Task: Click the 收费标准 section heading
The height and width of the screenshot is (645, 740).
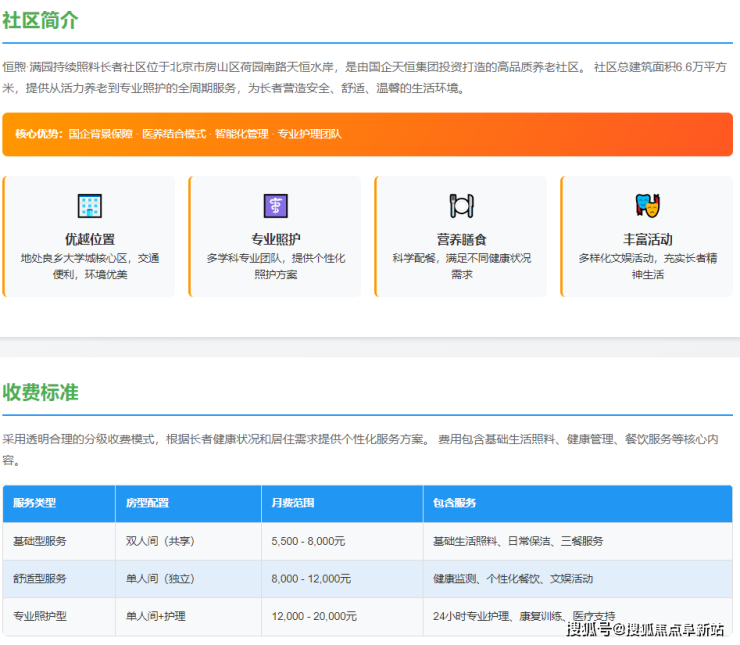Action: coord(40,392)
